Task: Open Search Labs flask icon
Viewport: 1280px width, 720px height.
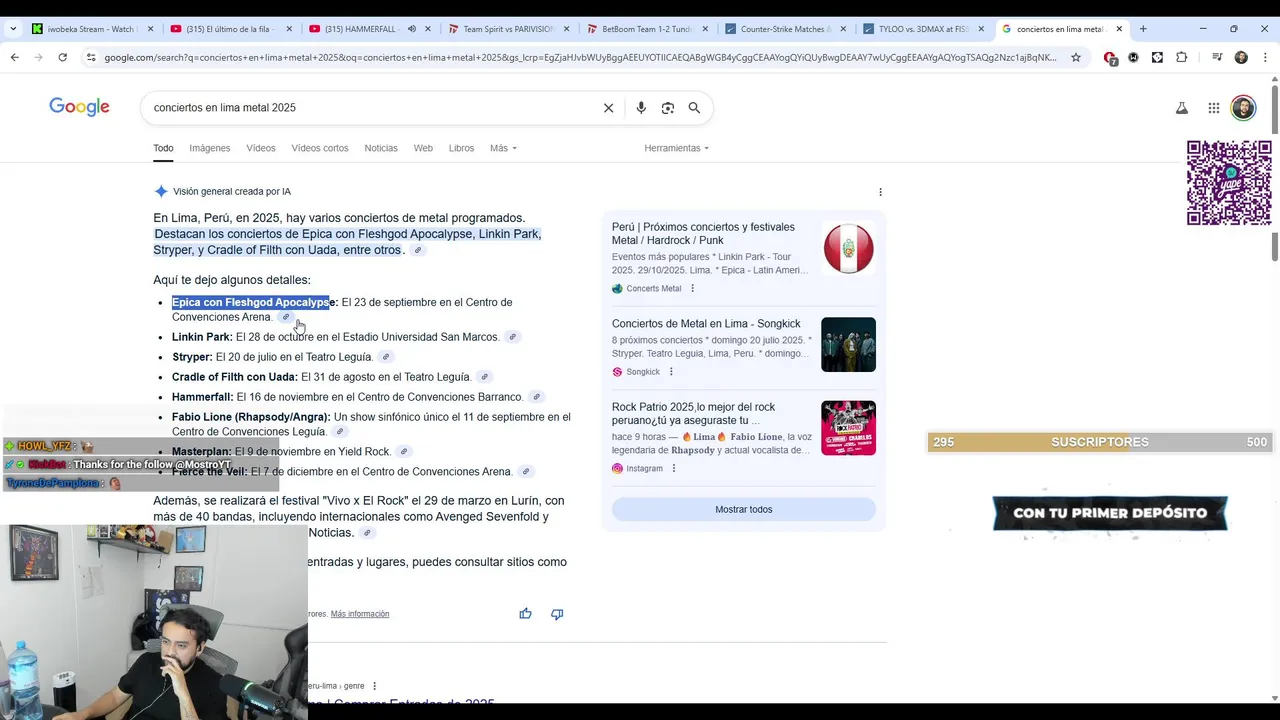Action: [x=1182, y=108]
